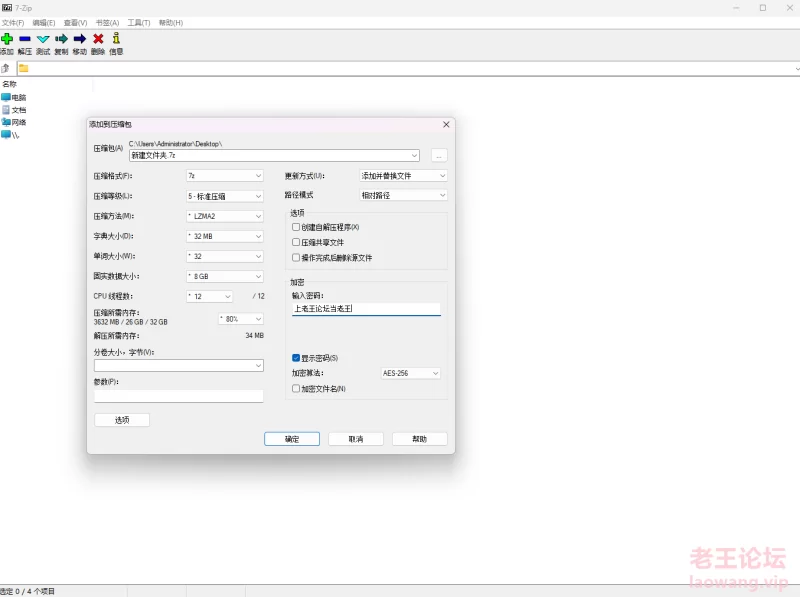Click the blue Extract (解压) minus icon
The width and height of the screenshot is (800, 597).
[x=24, y=39]
